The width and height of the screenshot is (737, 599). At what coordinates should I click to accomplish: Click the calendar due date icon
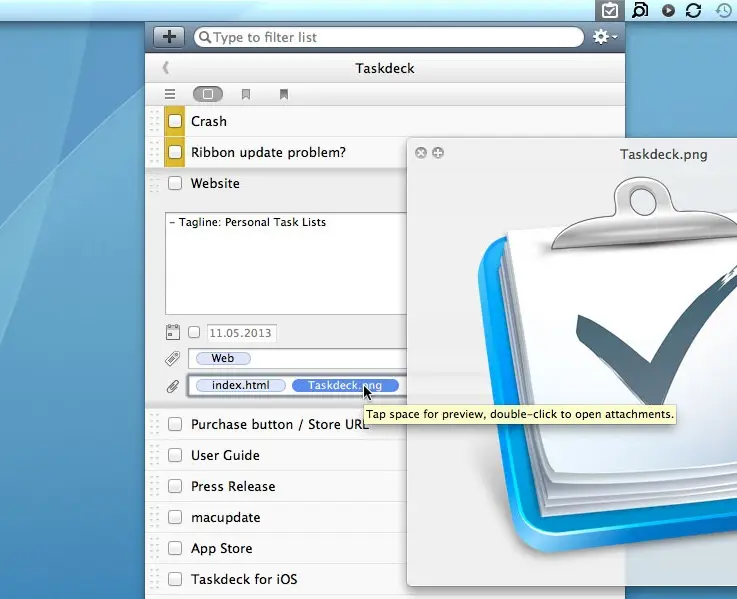[x=172, y=332]
